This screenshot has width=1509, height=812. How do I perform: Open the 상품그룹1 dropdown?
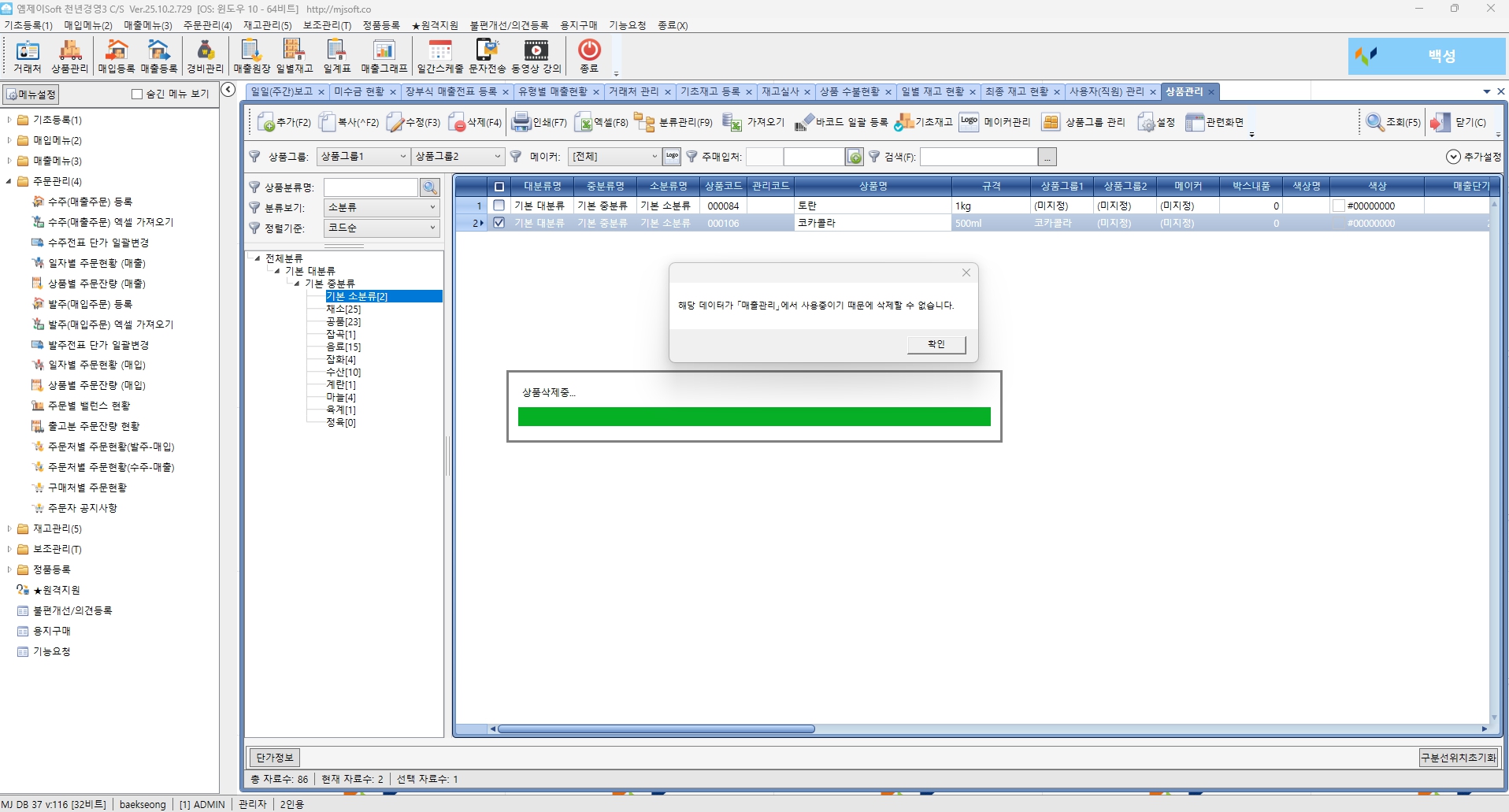tap(362, 157)
